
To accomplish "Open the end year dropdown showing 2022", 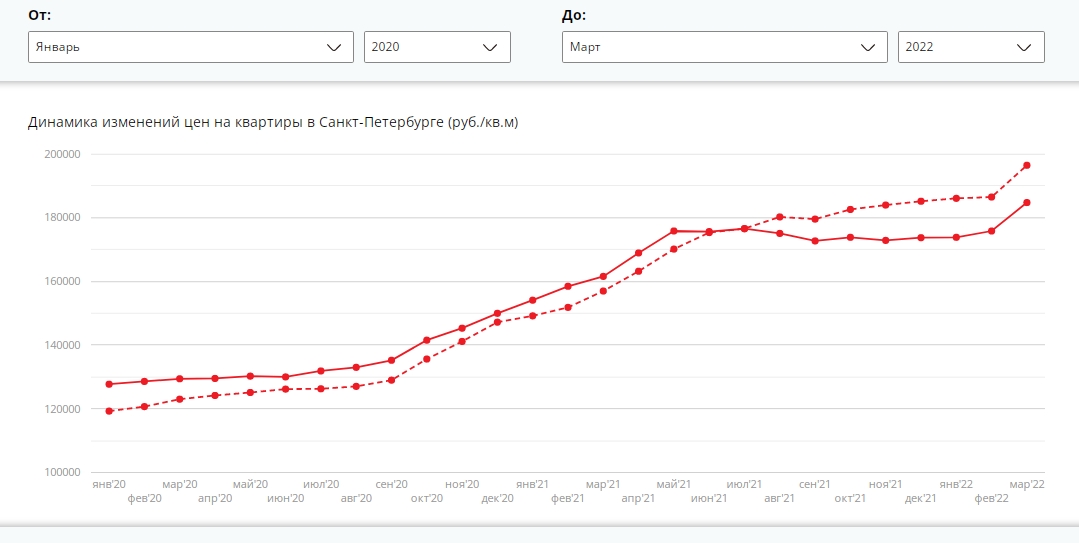I will point(971,47).
